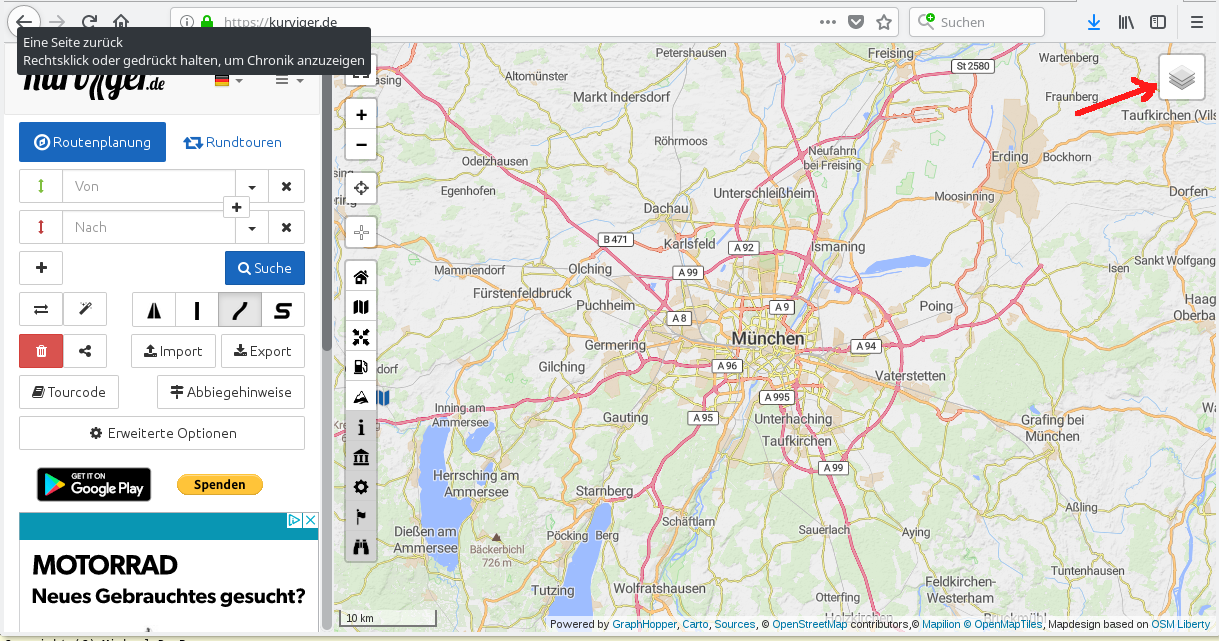Click the folded map icon in toolbar
The width and height of the screenshot is (1219, 641).
361,307
